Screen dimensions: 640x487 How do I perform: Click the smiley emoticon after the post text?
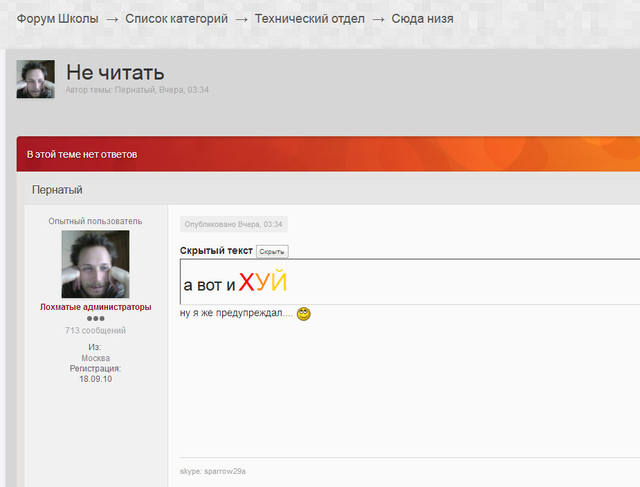pyautogui.click(x=304, y=314)
